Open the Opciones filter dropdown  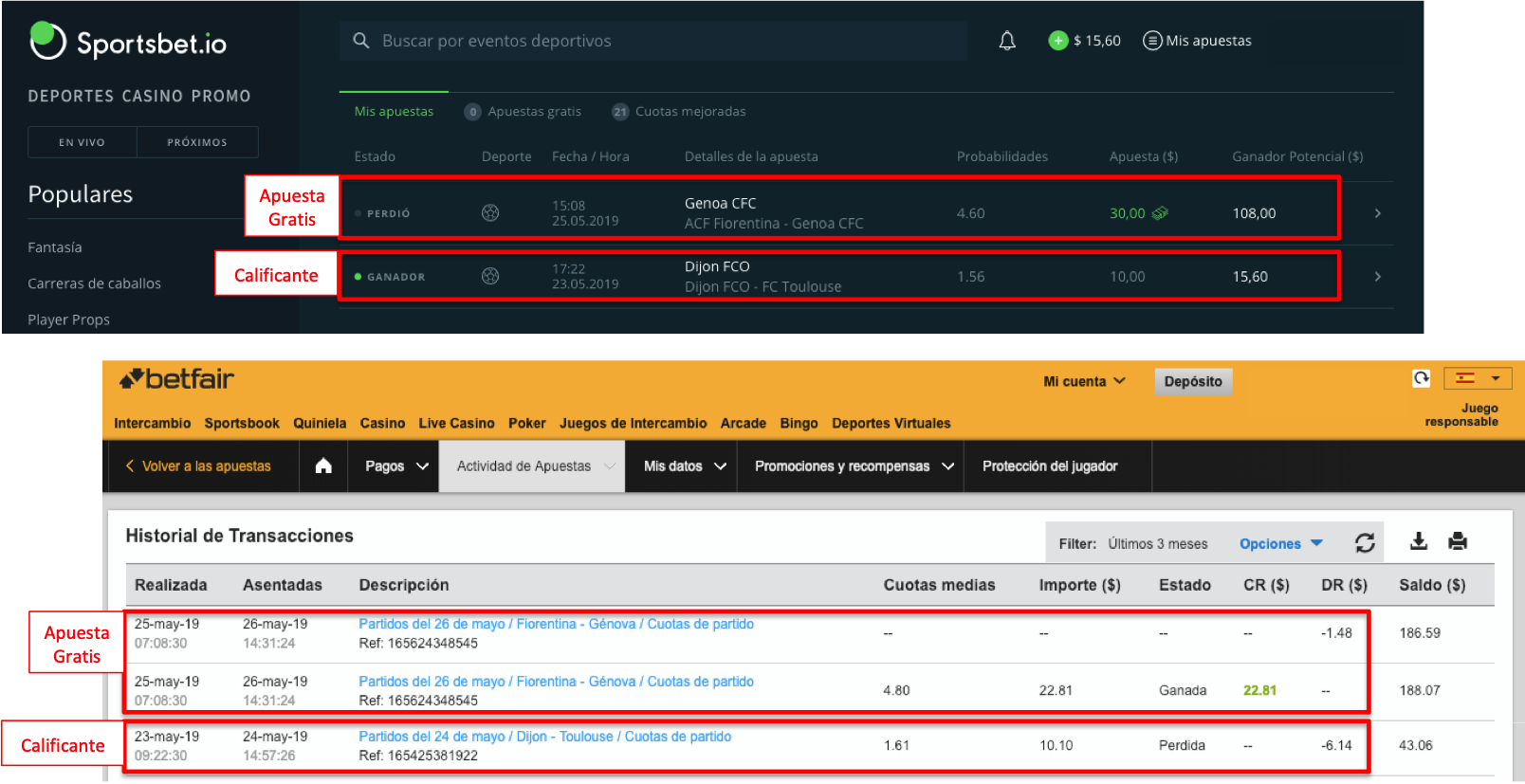[1280, 543]
